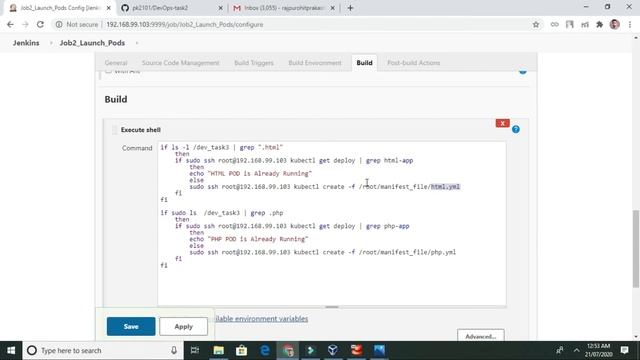The width and height of the screenshot is (640, 360).
Task: Open the Chrome profile avatar
Action: [615, 24]
